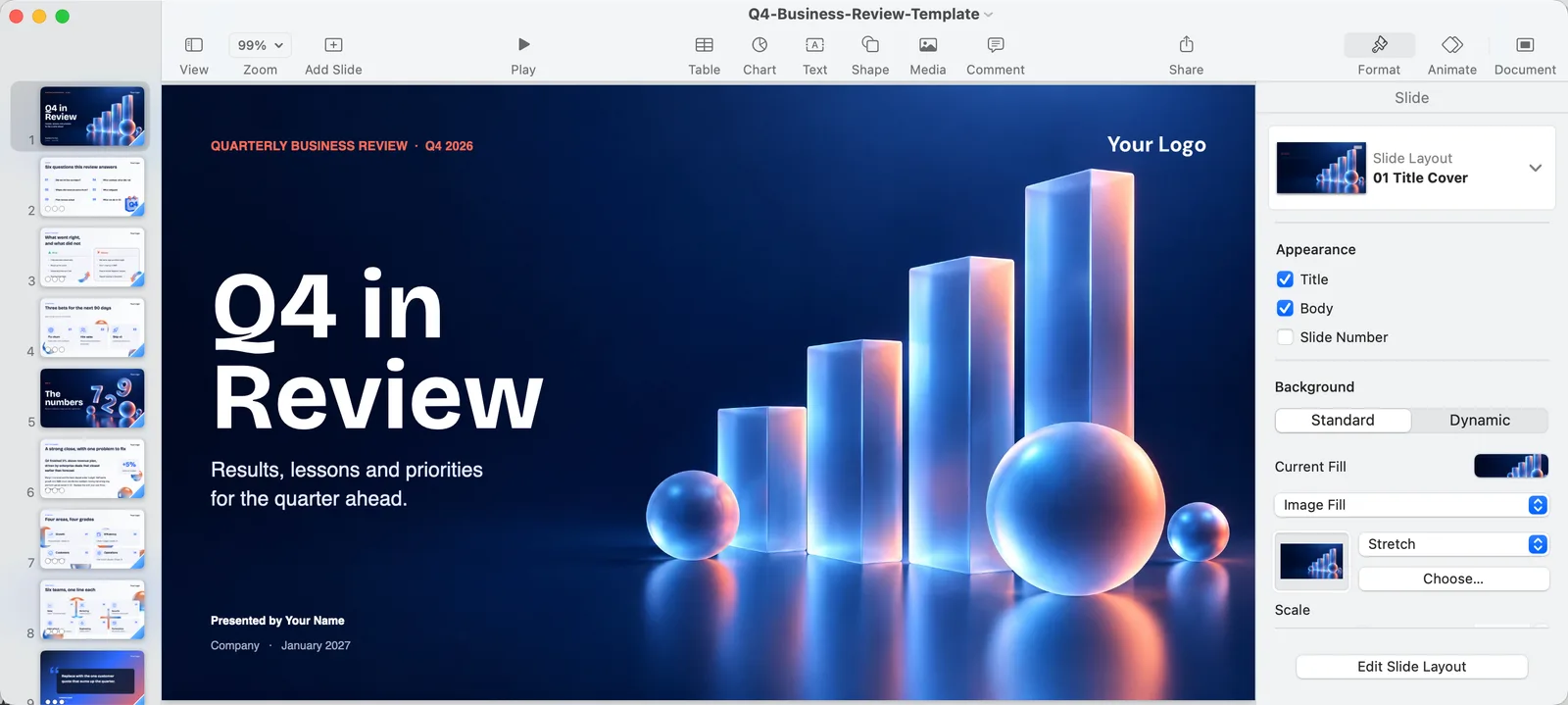Click the Current Fill swatch

click(x=1511, y=466)
